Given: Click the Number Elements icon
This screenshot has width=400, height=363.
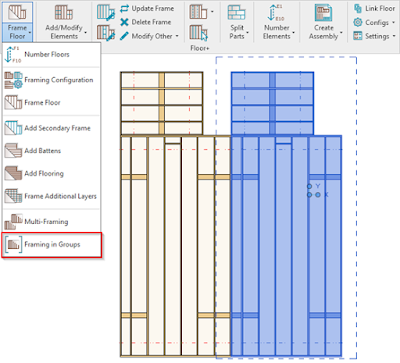Looking at the screenshot, I should (x=276, y=13).
